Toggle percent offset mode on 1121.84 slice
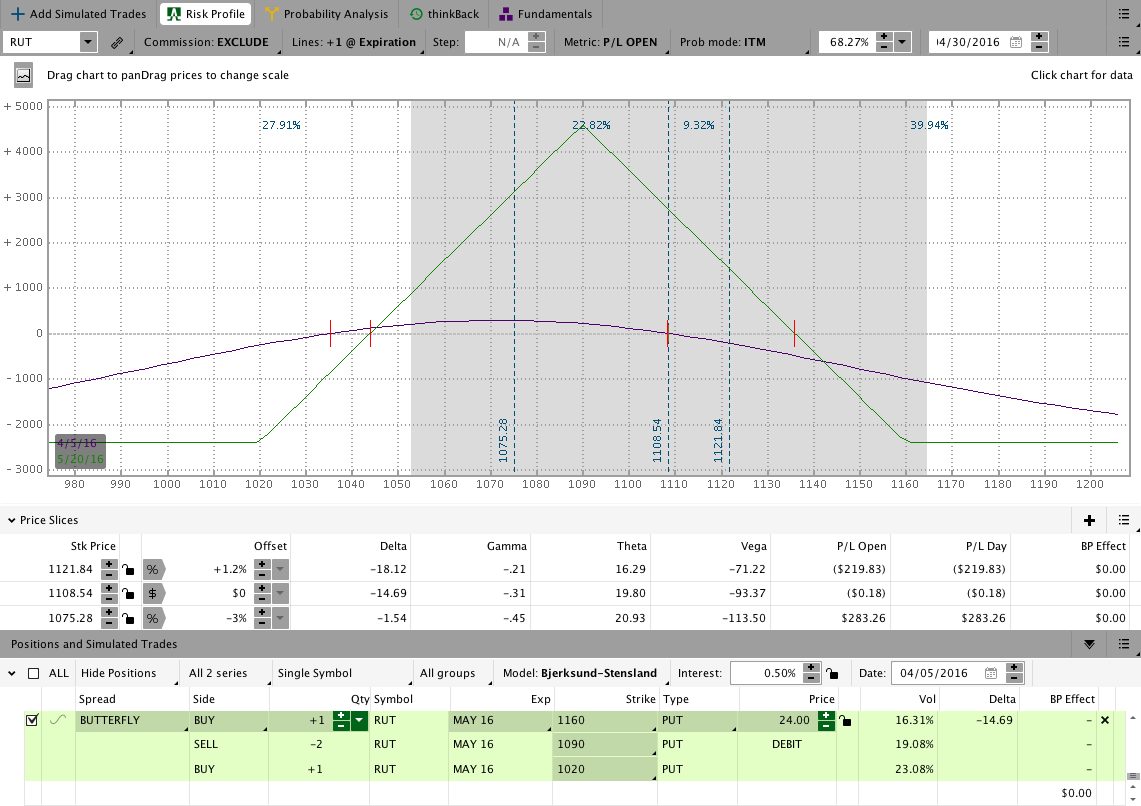Screen dimensions: 1141x806 pos(154,569)
